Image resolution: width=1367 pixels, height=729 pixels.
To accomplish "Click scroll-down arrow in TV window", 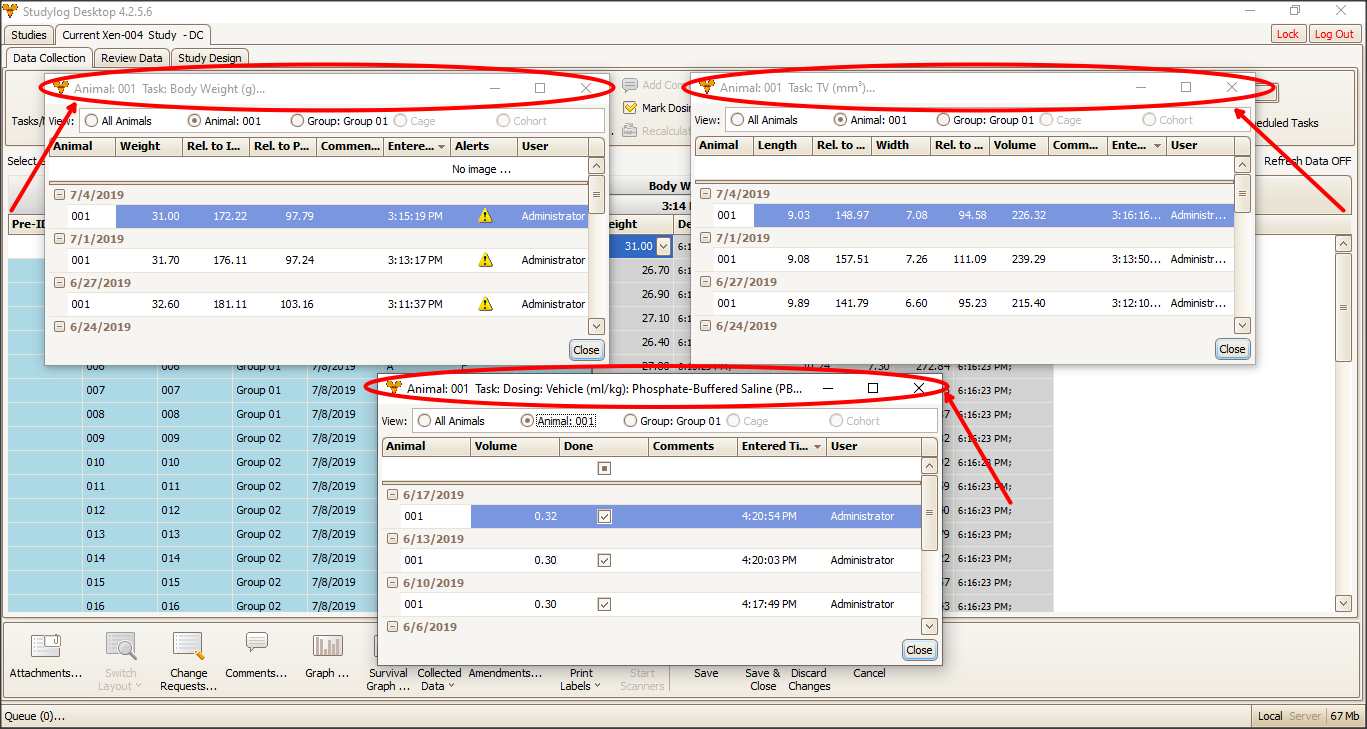I will 1242,325.
